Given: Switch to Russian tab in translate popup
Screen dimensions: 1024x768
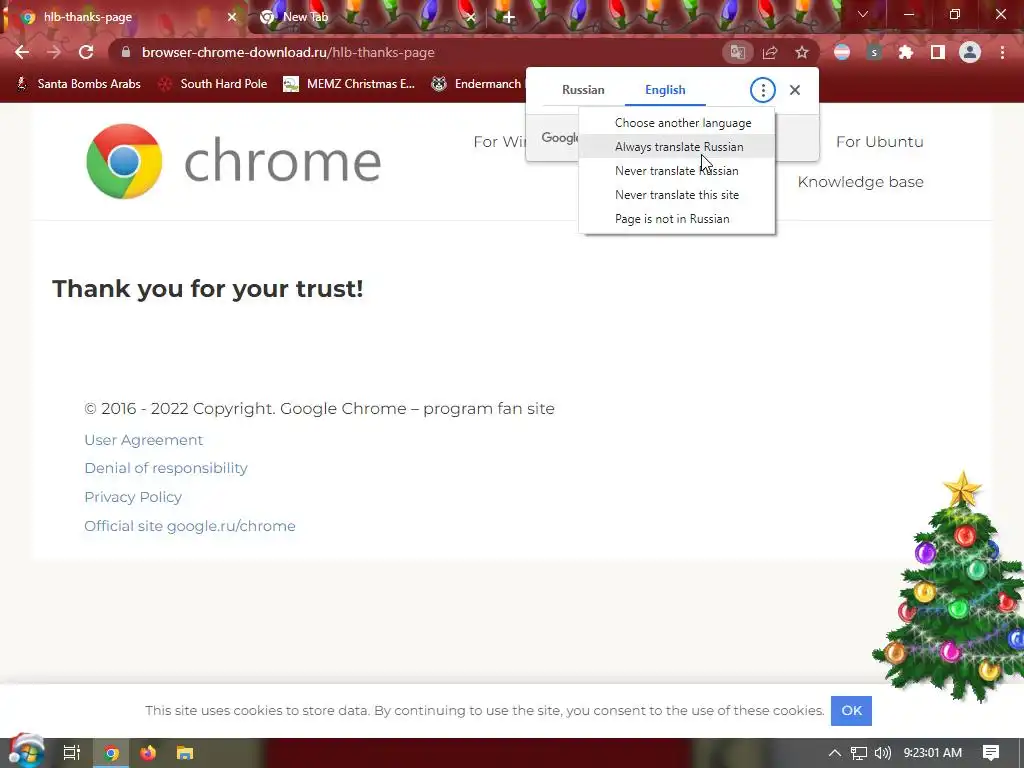Looking at the screenshot, I should click(583, 90).
